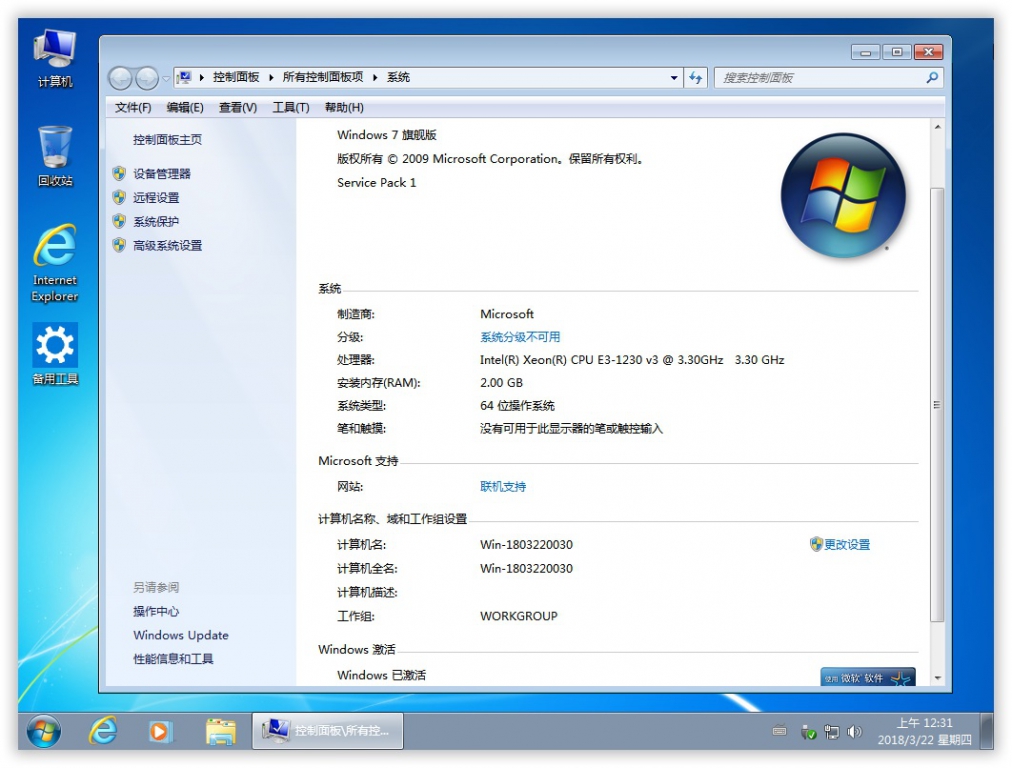Click the network tray icon
Image resolution: width=1012 pixels, height=768 pixels.
(x=832, y=732)
